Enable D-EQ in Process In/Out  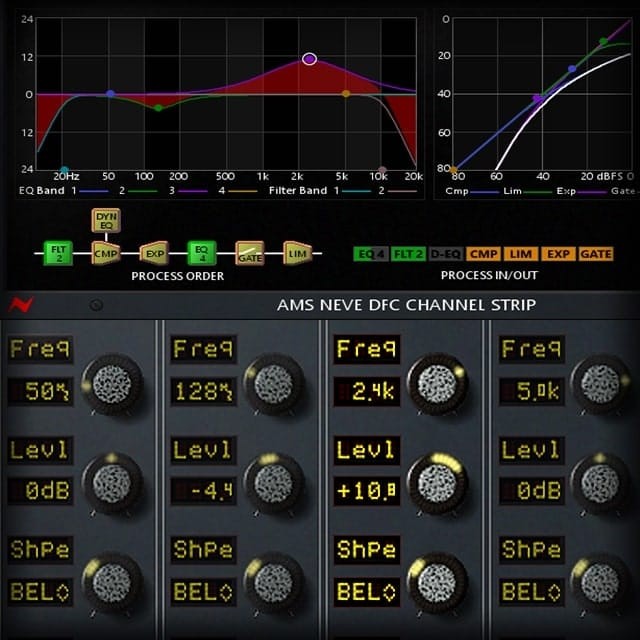point(446,254)
